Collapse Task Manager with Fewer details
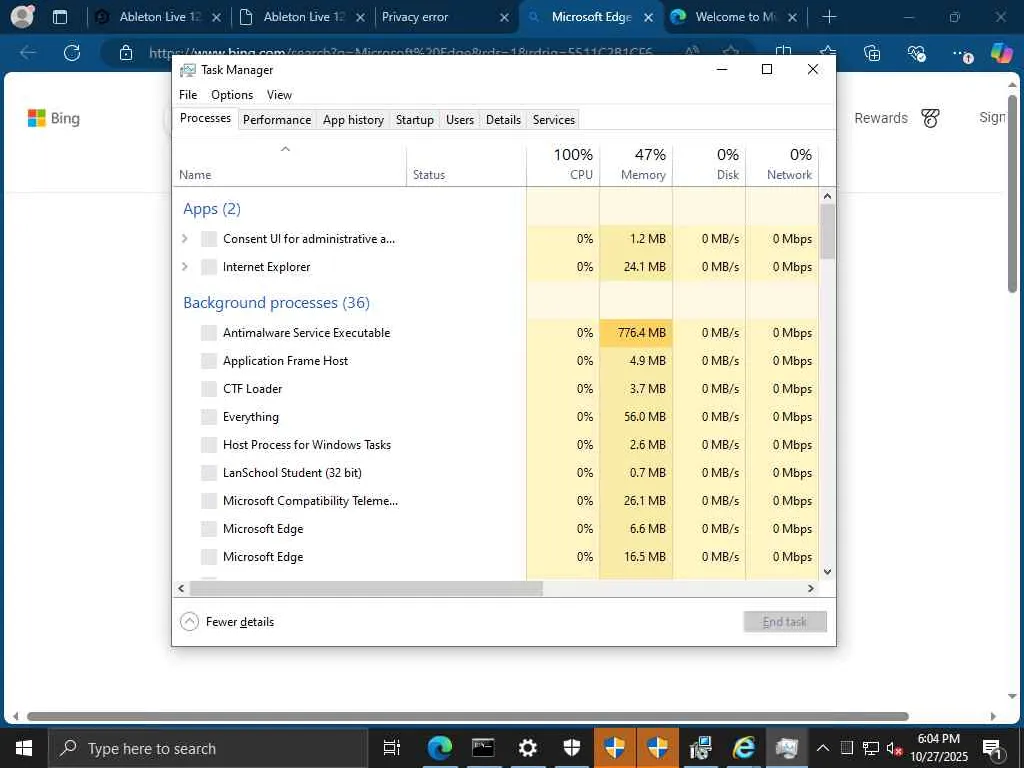 coord(227,622)
